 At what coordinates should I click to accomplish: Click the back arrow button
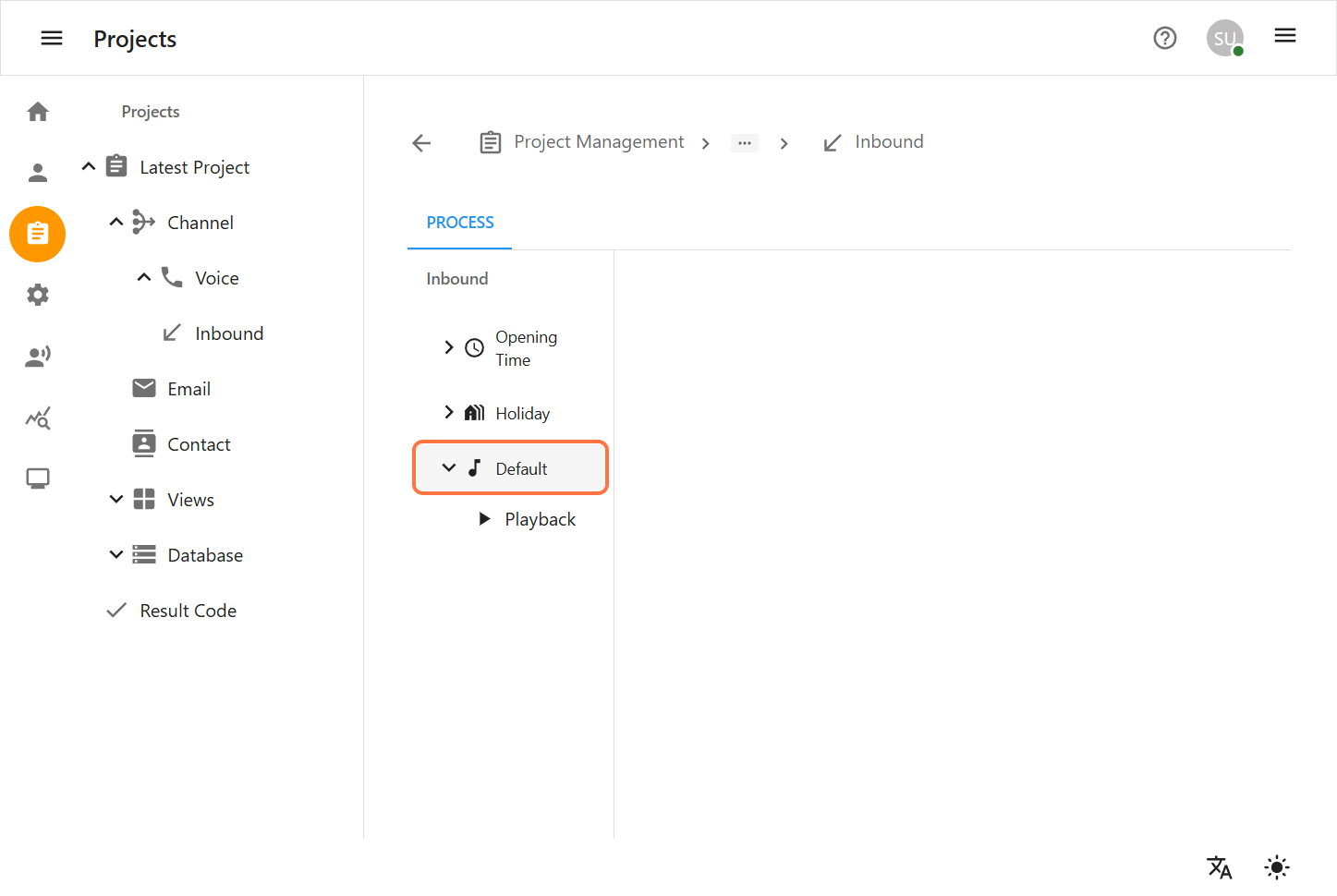point(421,142)
